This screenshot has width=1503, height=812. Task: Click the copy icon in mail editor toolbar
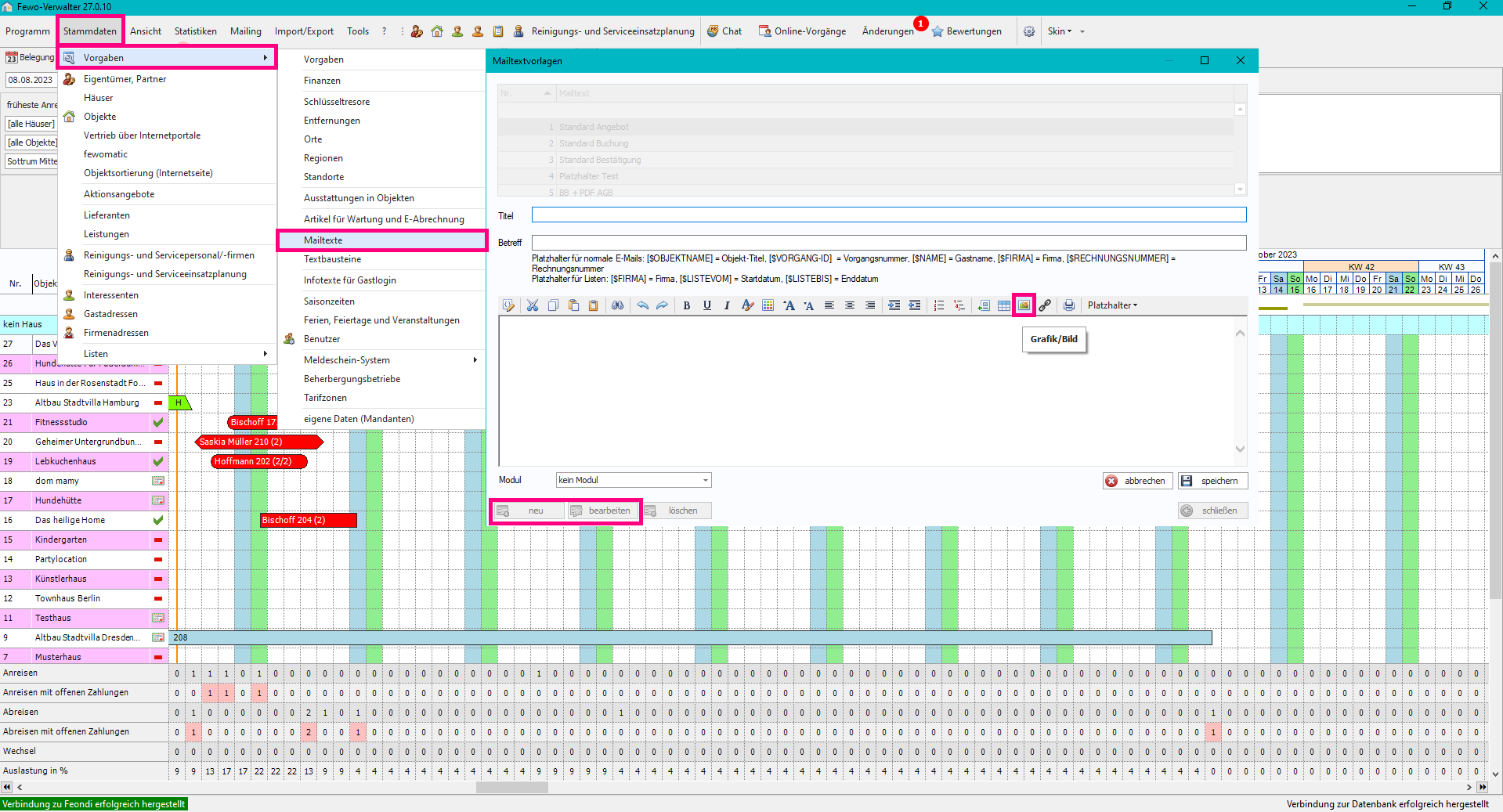tap(553, 305)
